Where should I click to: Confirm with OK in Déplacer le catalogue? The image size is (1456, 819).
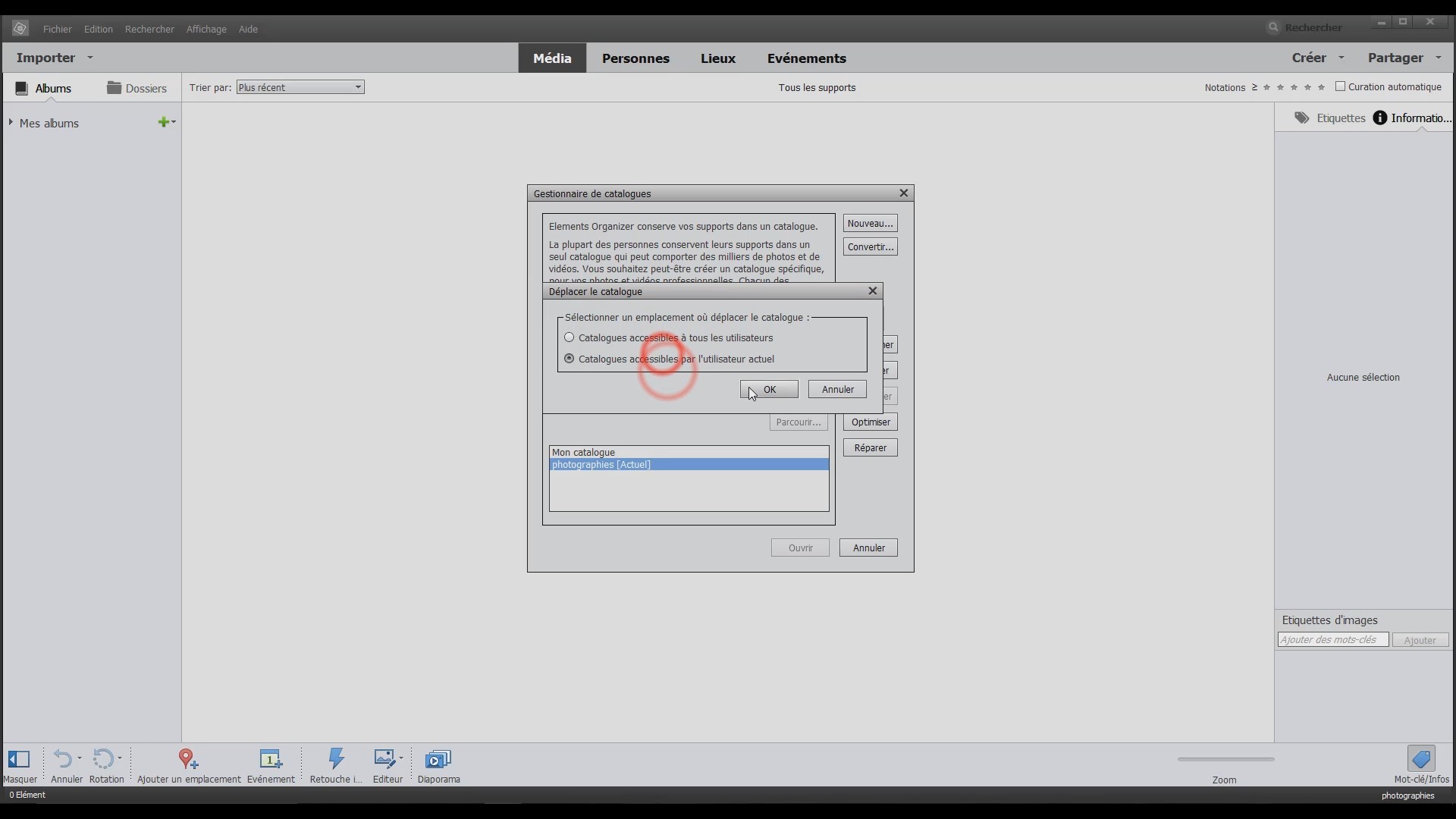[769, 389]
